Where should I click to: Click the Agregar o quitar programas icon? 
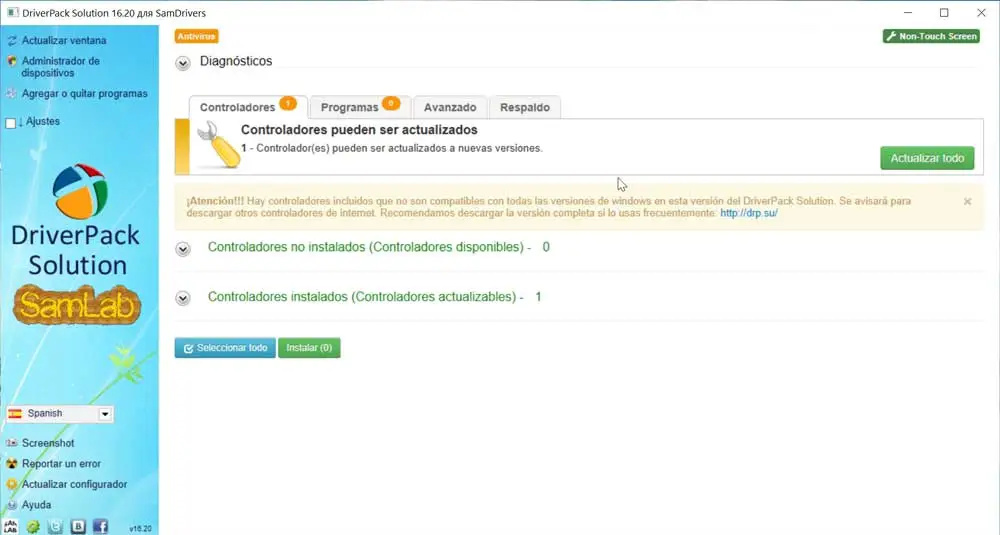click(11, 94)
